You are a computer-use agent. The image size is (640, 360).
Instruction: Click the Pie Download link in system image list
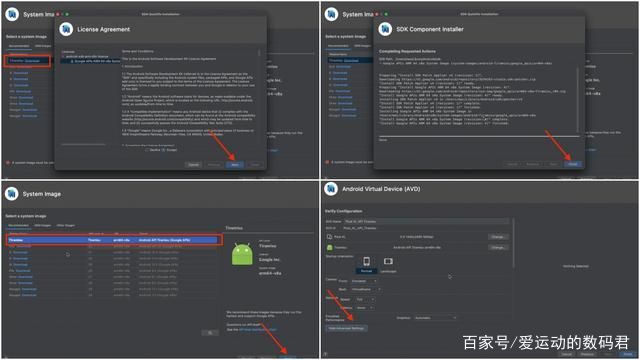tap(23, 271)
